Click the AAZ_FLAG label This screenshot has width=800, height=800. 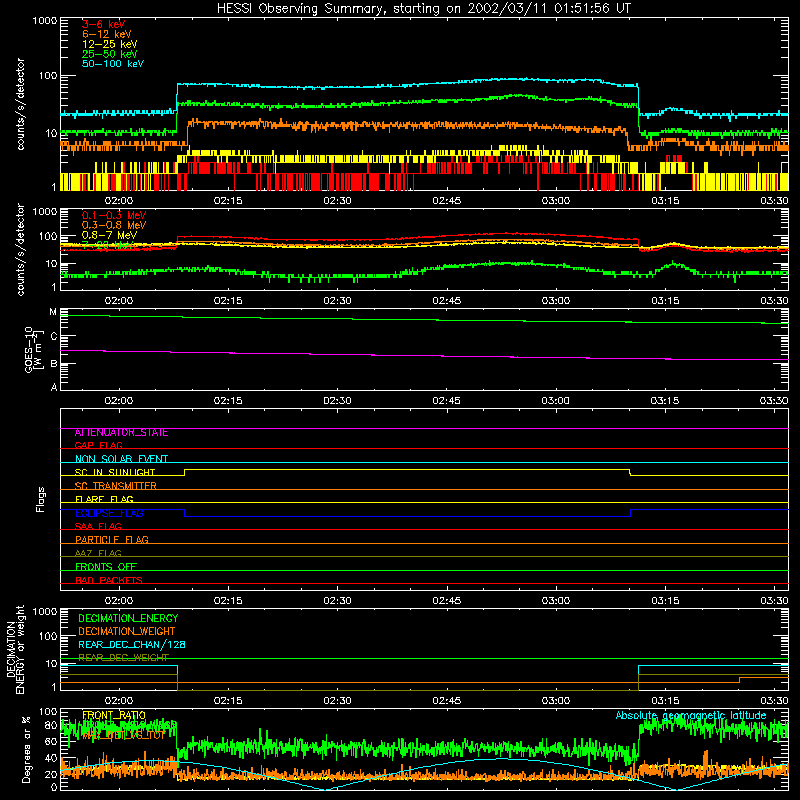[x=98, y=554]
